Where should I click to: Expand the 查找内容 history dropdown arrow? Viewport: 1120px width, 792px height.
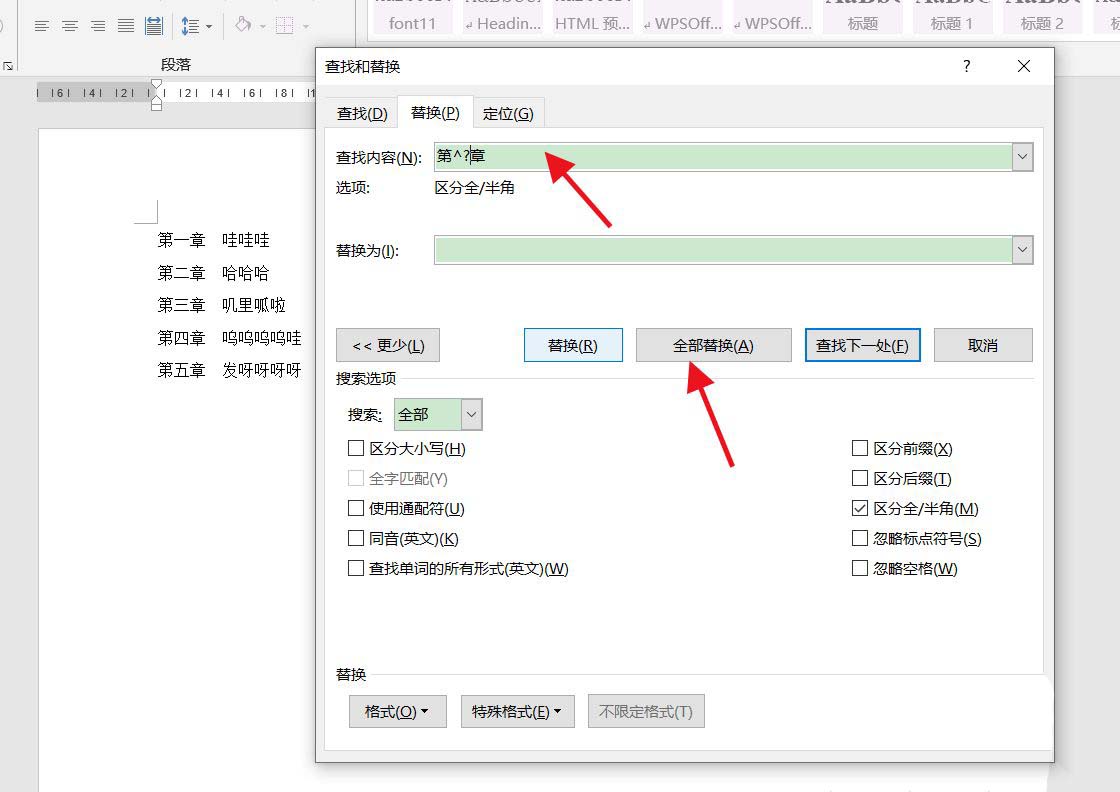(x=1022, y=157)
